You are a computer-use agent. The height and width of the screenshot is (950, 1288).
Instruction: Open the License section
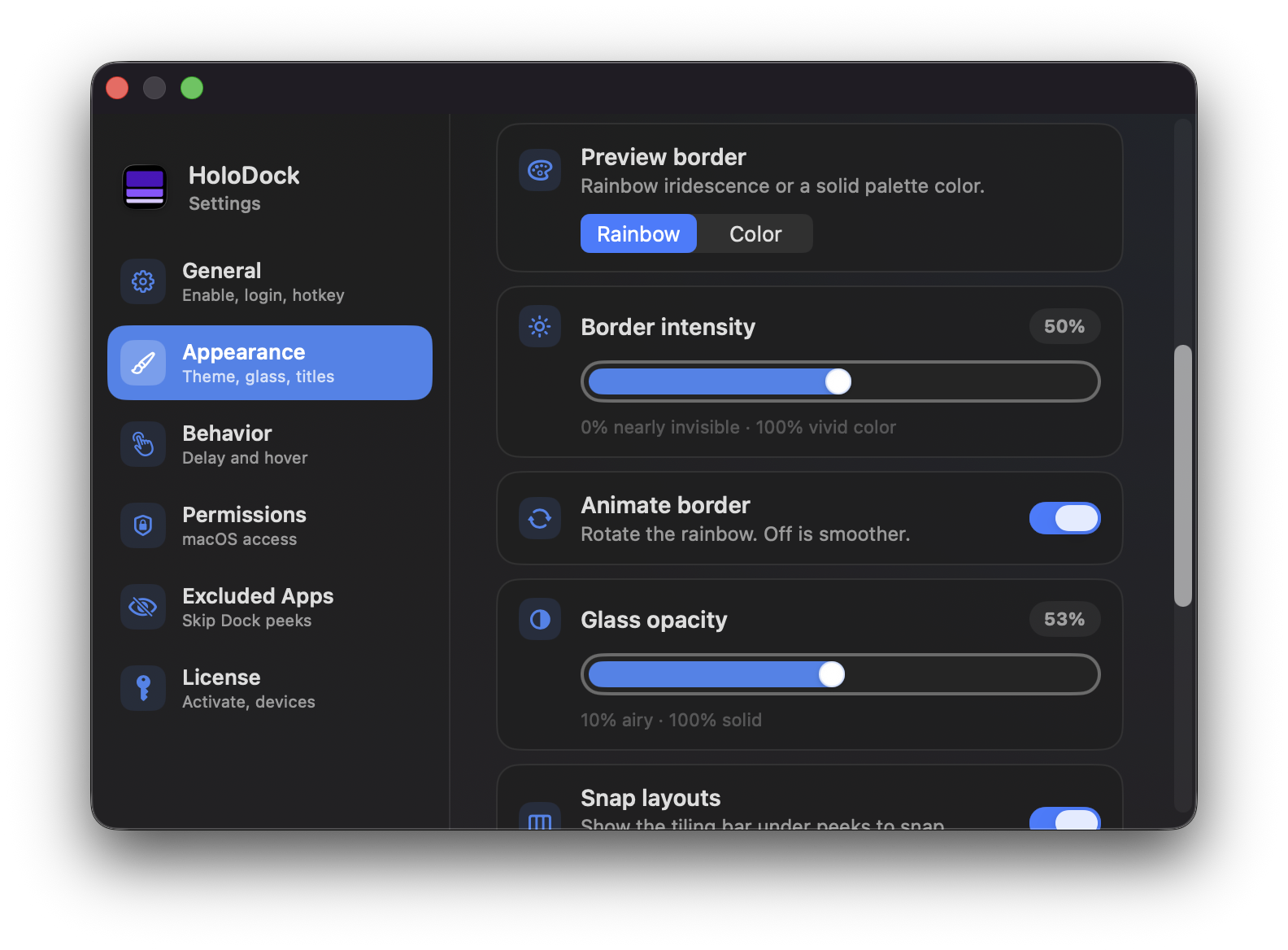[x=270, y=688]
